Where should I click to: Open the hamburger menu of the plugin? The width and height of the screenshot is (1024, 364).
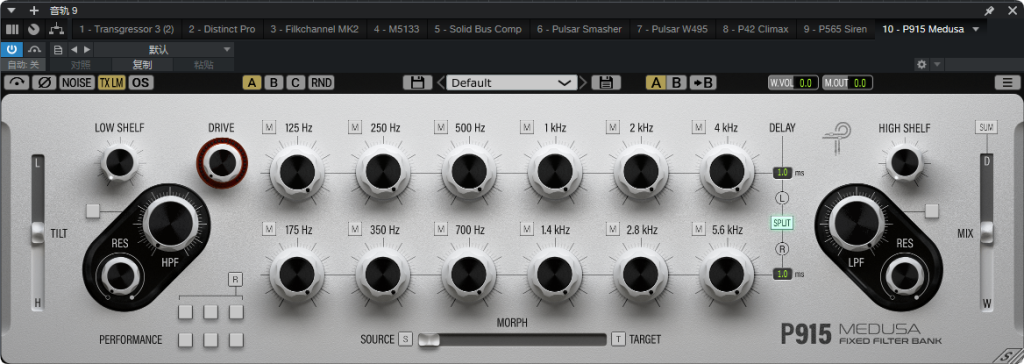tap(1007, 83)
